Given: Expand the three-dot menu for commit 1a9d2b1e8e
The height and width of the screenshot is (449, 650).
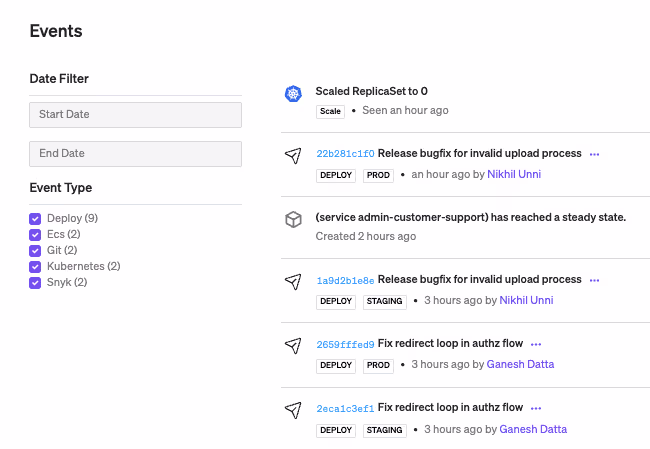Looking at the screenshot, I should (x=594, y=280).
